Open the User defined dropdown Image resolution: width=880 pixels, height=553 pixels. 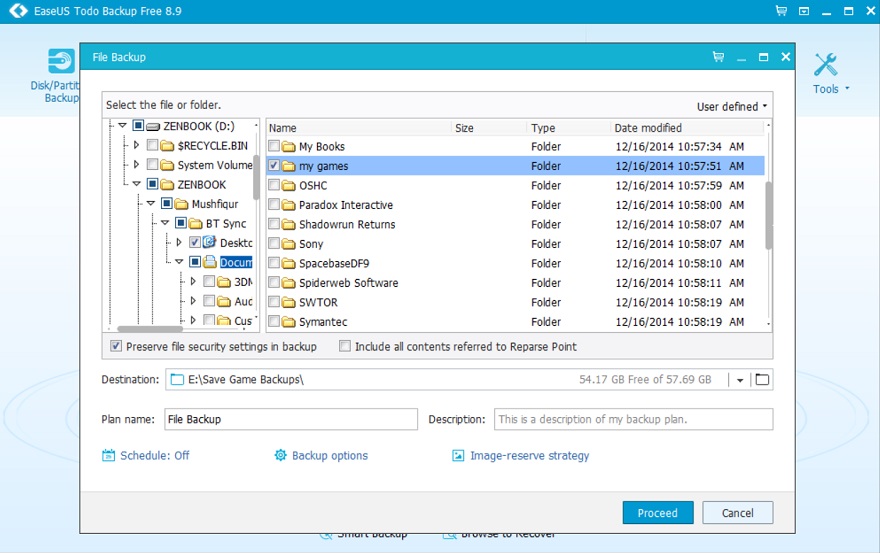(732, 106)
